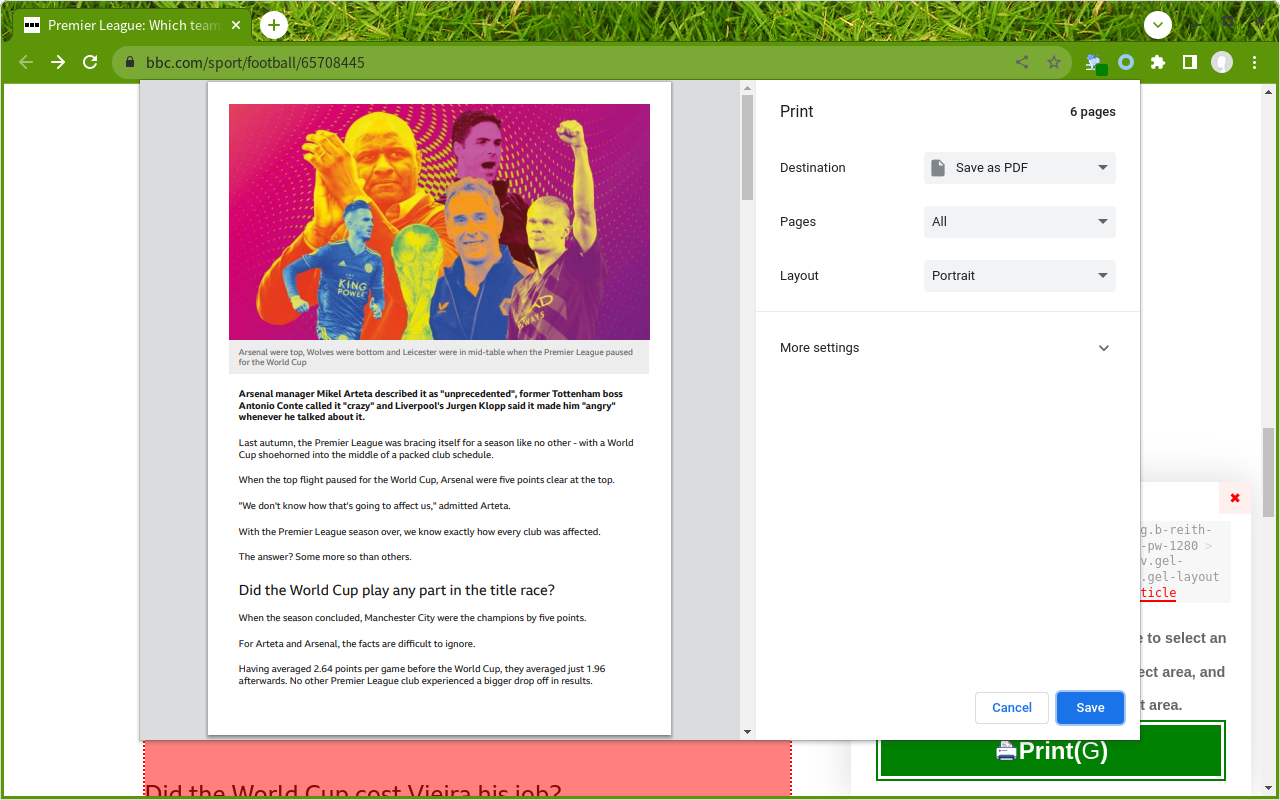
Task: Click the page's right scrollbar thumb
Action: (1269, 472)
